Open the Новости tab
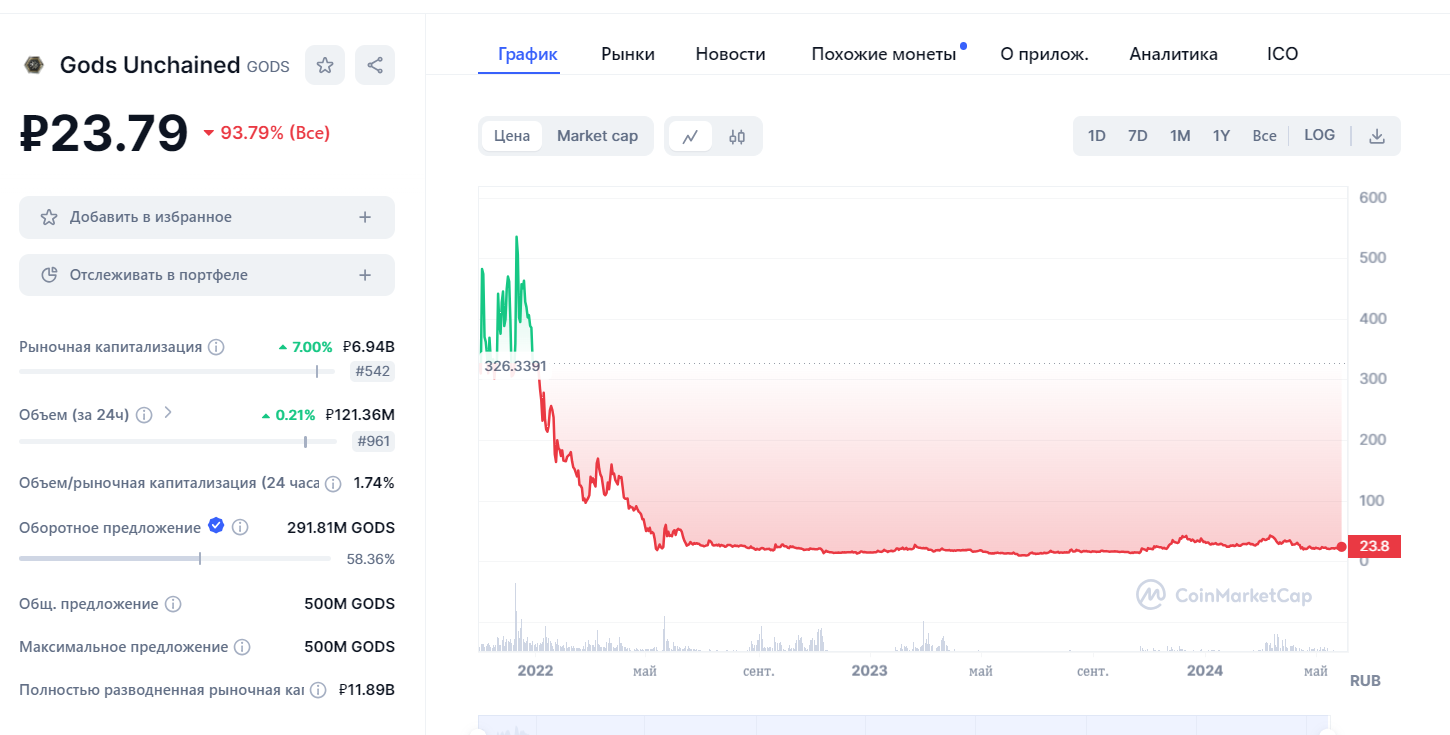The height and width of the screenshot is (735, 1450). [x=731, y=54]
